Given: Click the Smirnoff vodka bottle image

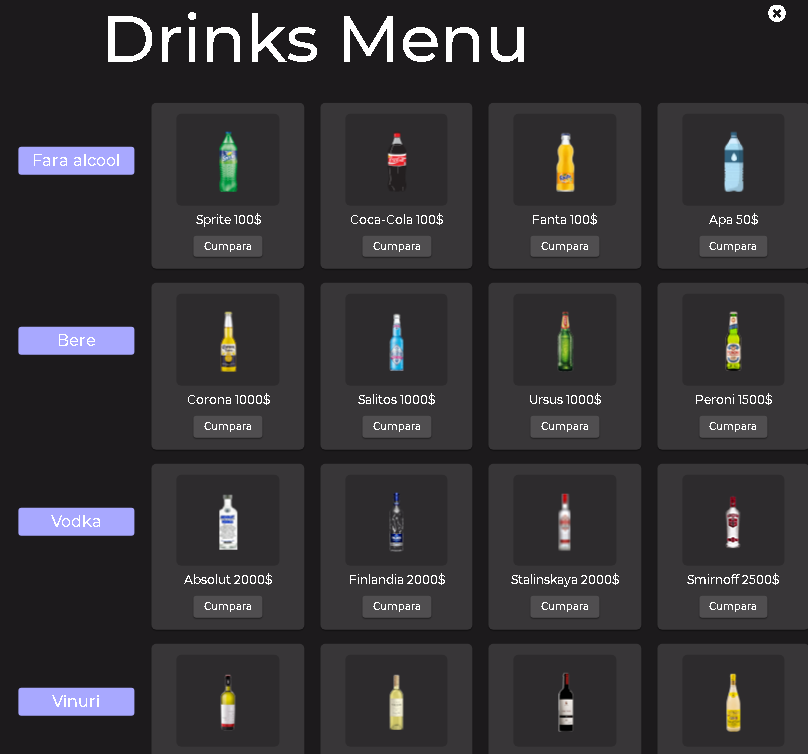Looking at the screenshot, I should (733, 521).
